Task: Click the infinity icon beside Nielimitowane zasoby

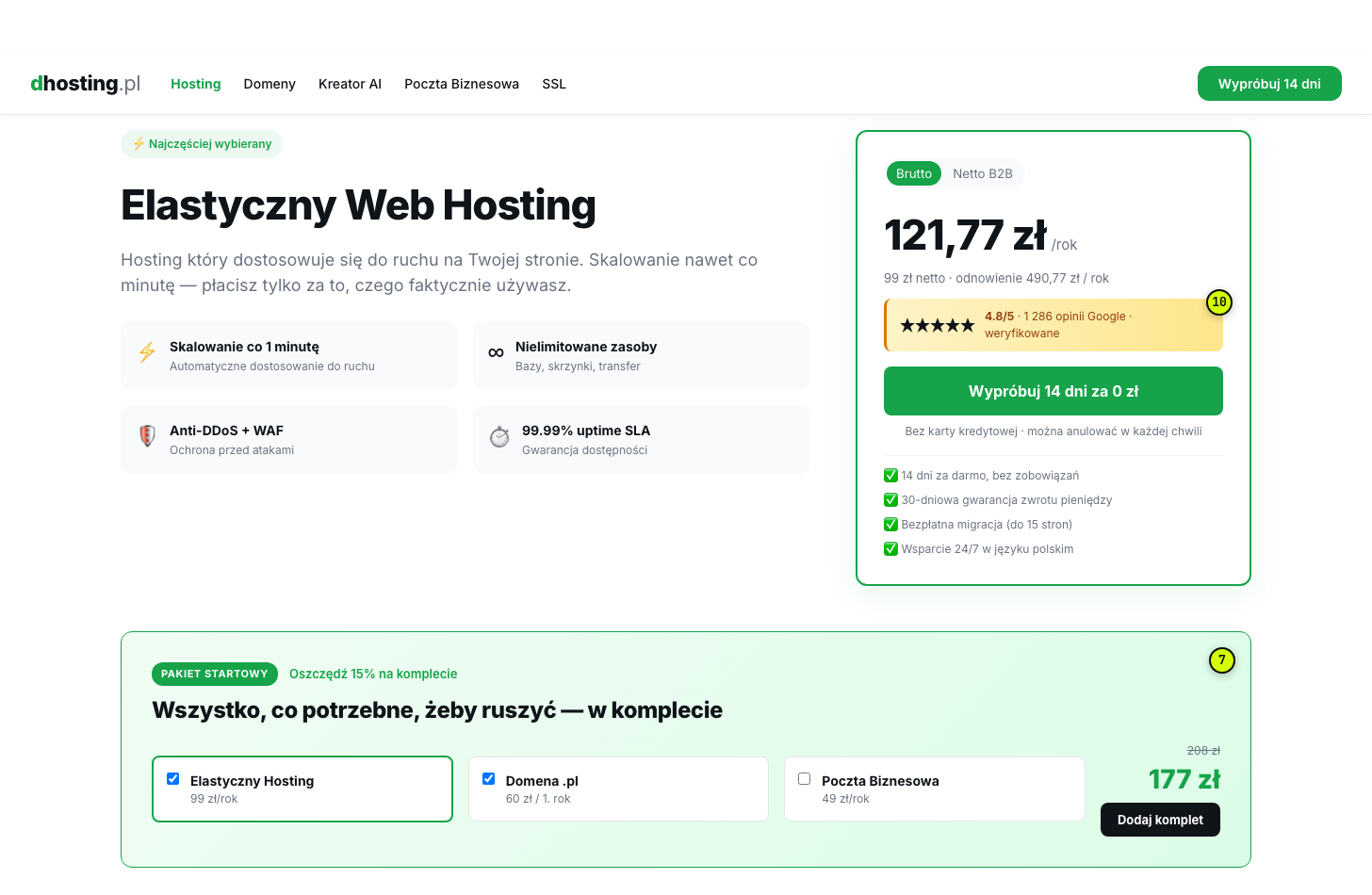Action: 496,352
